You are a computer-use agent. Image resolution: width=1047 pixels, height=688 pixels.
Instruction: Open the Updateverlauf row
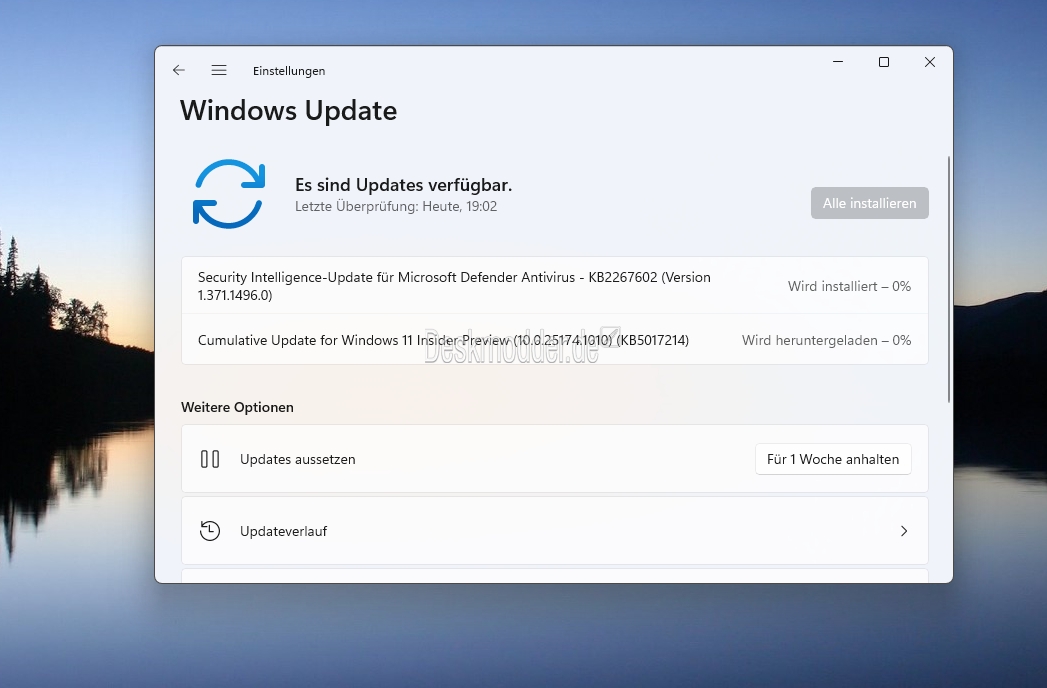[554, 531]
